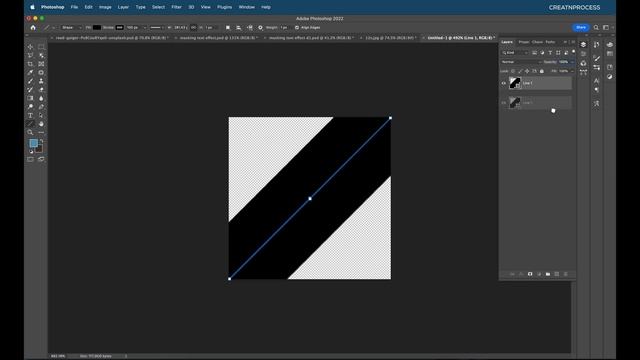Select the Move tool
This screenshot has width=640, height=360.
click(x=30, y=47)
